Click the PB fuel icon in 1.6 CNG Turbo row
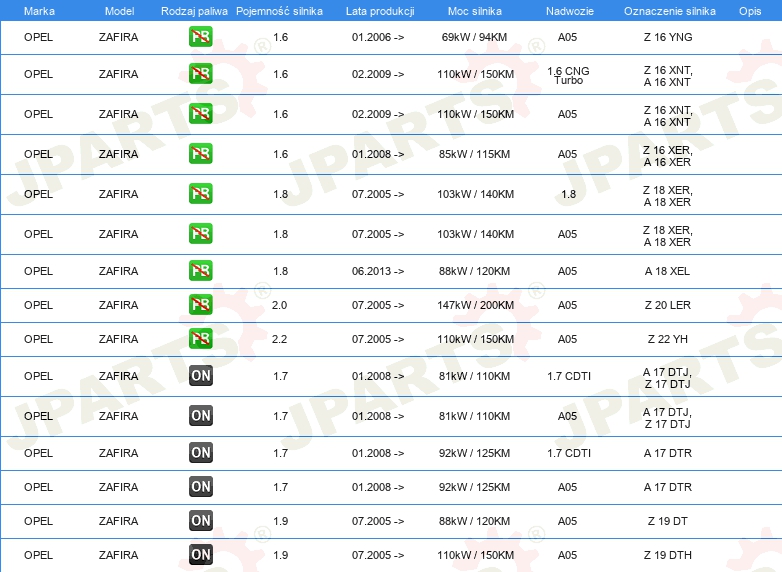Screen dimensions: 782x572 point(201,74)
